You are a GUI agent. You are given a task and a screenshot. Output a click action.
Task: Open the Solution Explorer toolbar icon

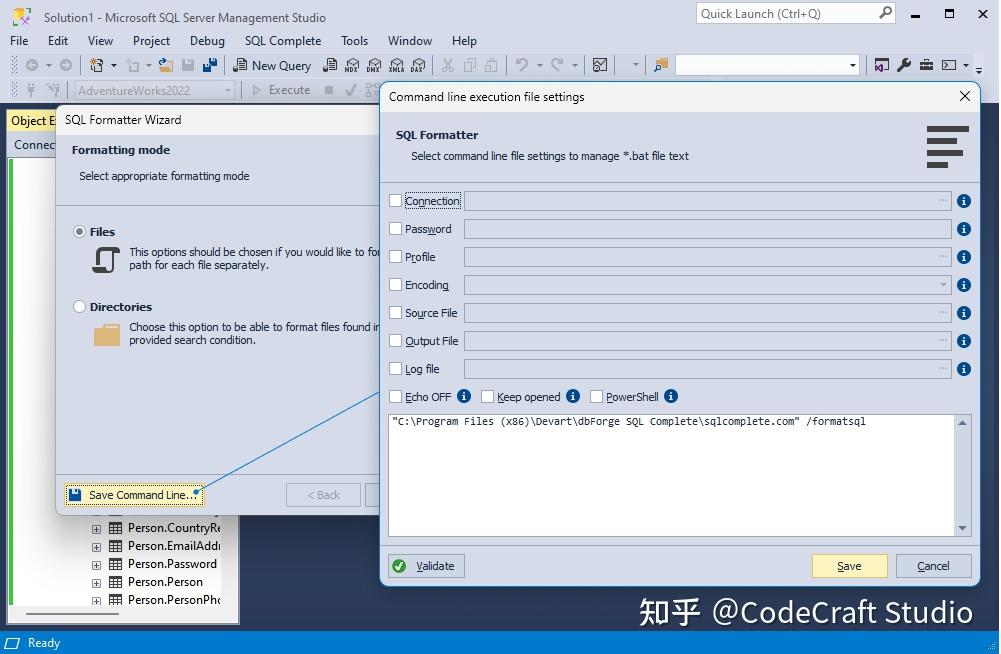coord(882,65)
